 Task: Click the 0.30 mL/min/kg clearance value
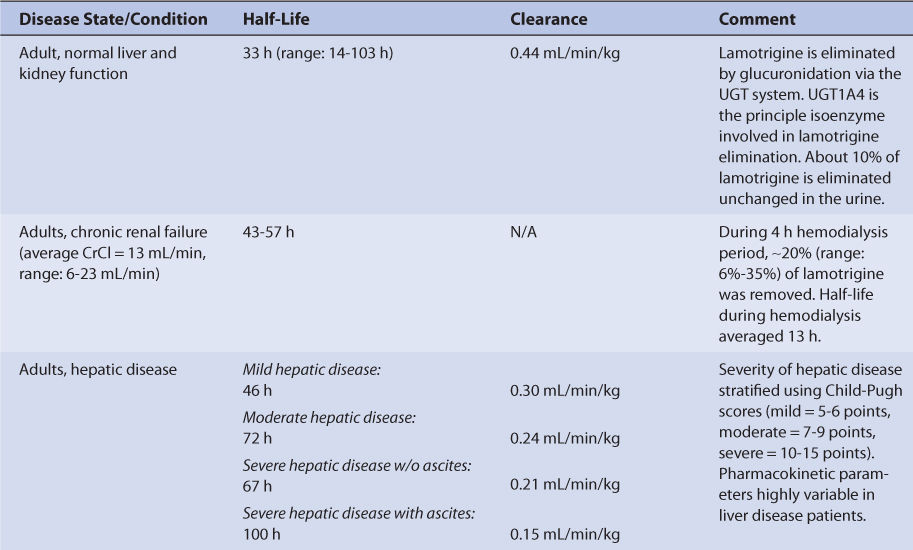[564, 390]
